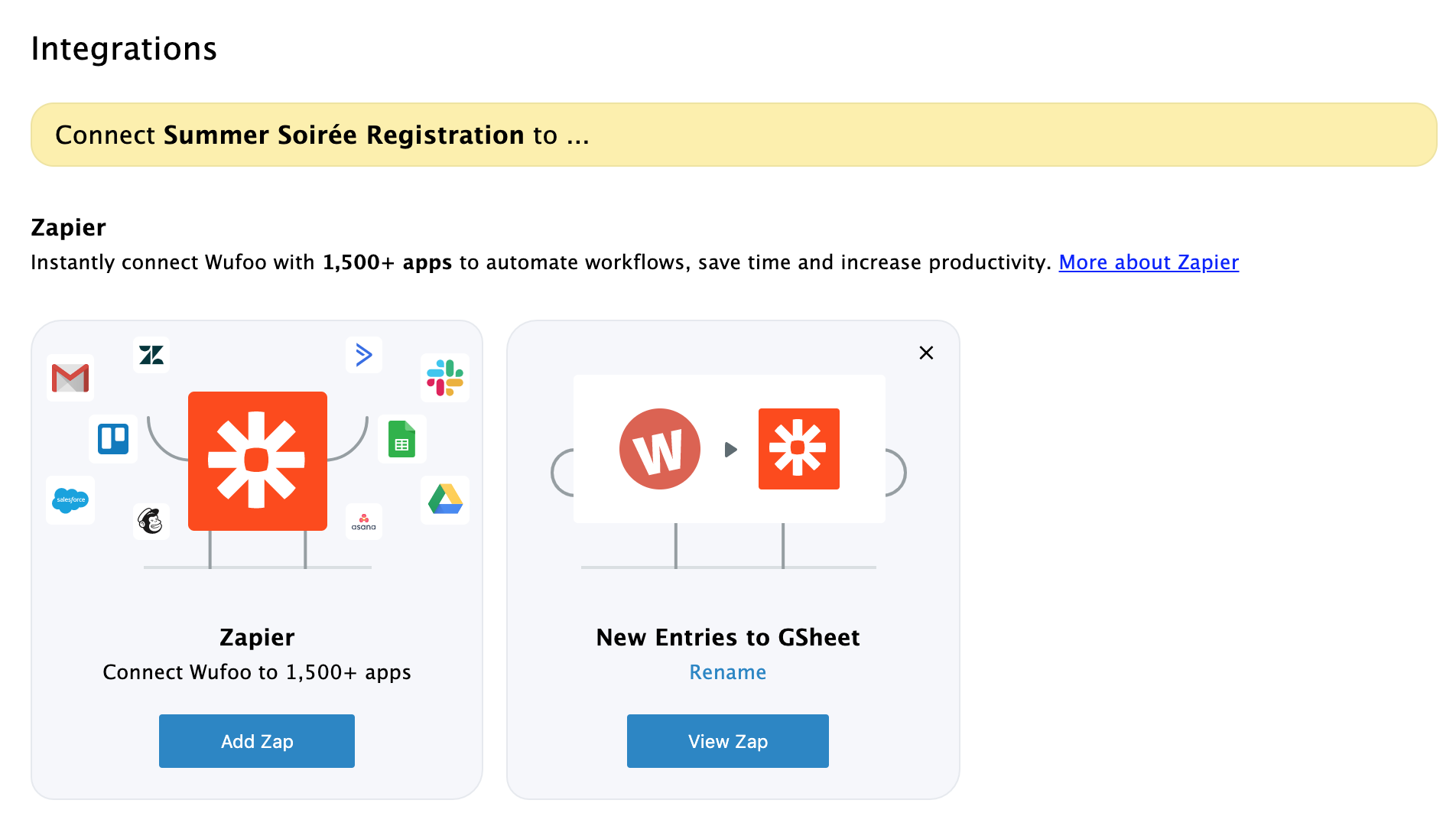Click the View Zap button
The image size is (1456, 826).
click(x=727, y=740)
